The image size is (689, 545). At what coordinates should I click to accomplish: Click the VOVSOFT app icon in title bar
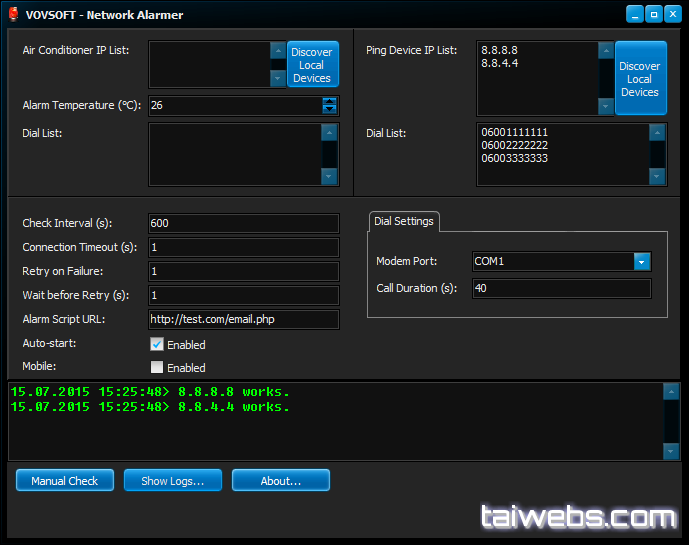tap(14, 15)
